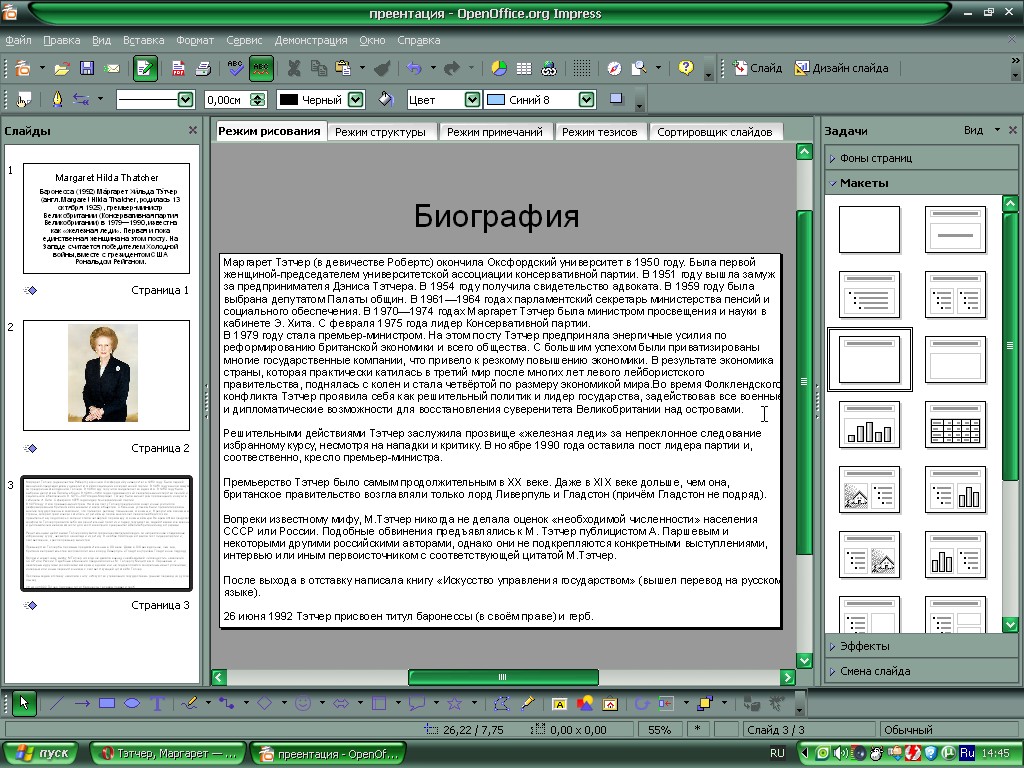1024x768 pixels.
Task: Send document as e-mail via the envelope icon
Action: click(112, 68)
